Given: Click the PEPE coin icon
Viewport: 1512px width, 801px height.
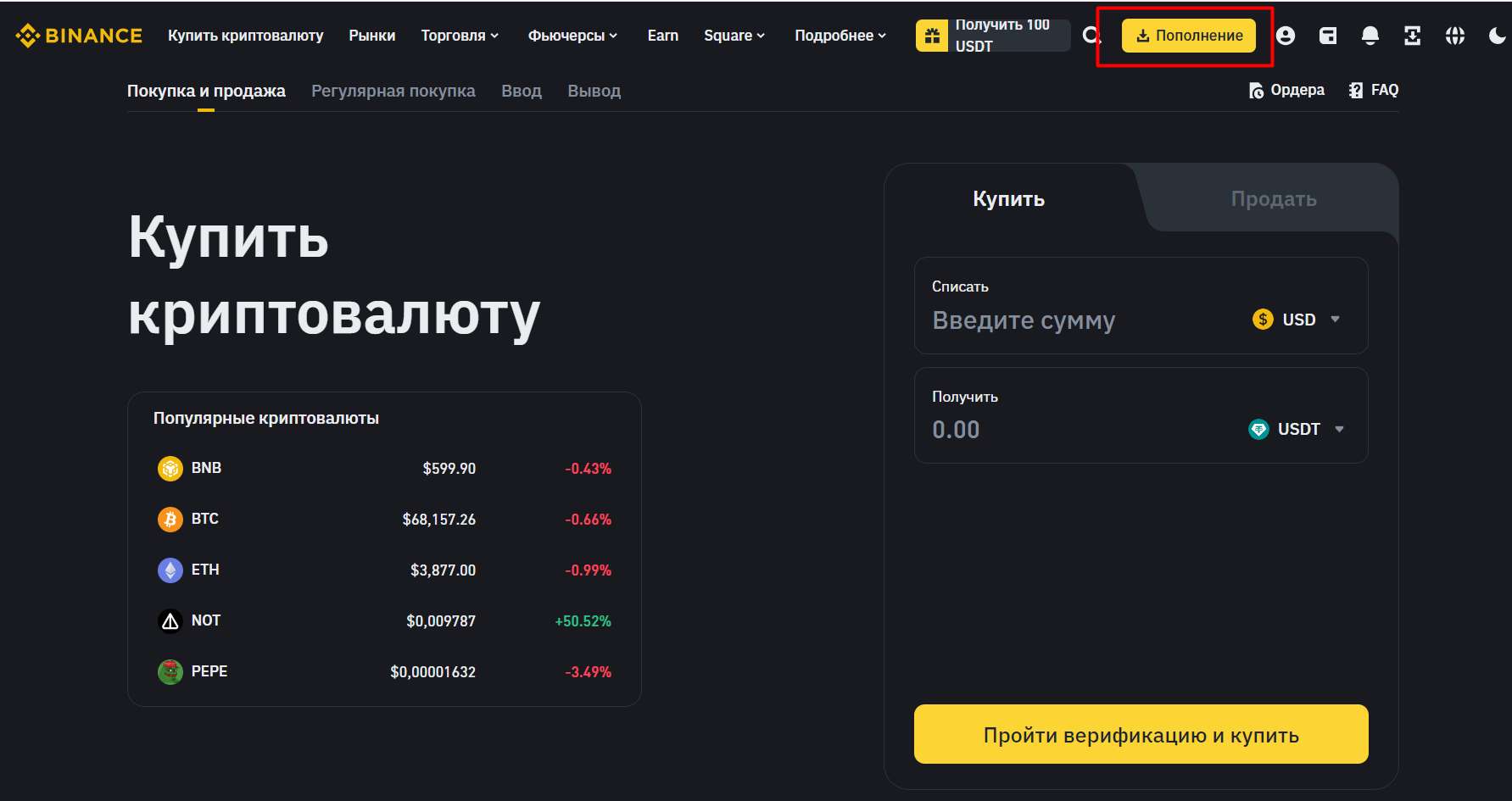Looking at the screenshot, I should 170,672.
